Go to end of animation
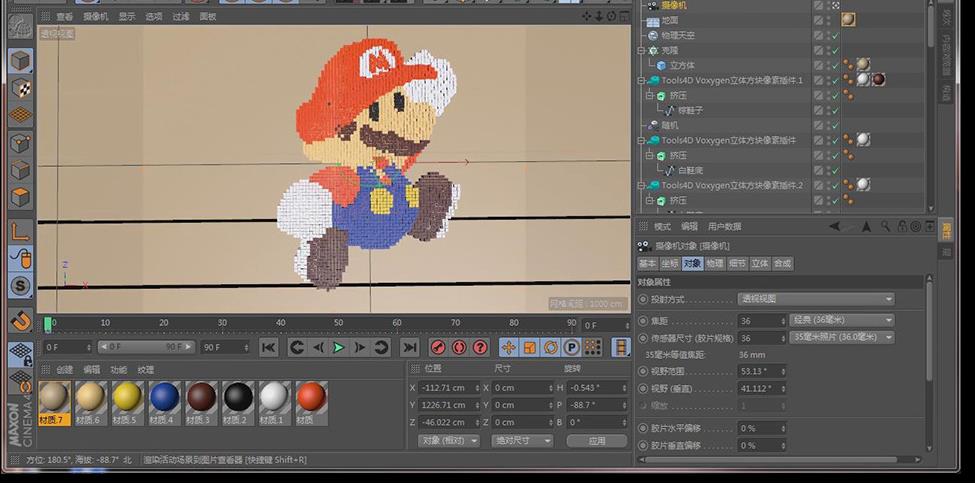 tap(409, 348)
